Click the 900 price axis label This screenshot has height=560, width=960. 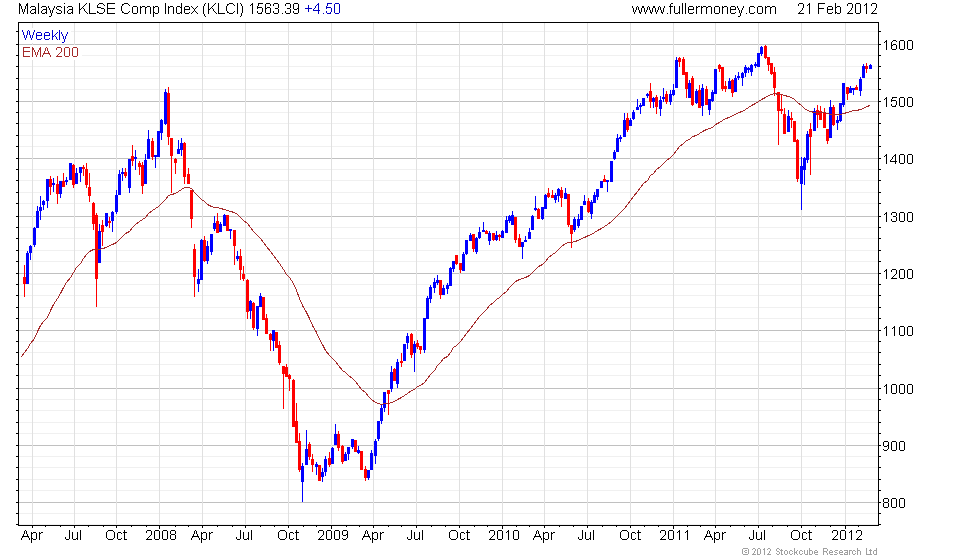pyautogui.click(x=894, y=446)
